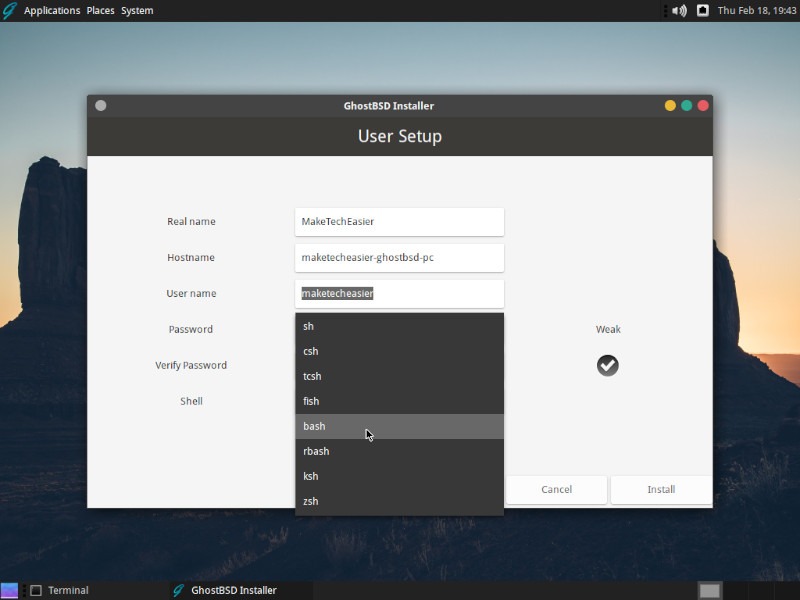800x600 pixels.
Task: Click inside the Hostname input field
Action: point(398,257)
